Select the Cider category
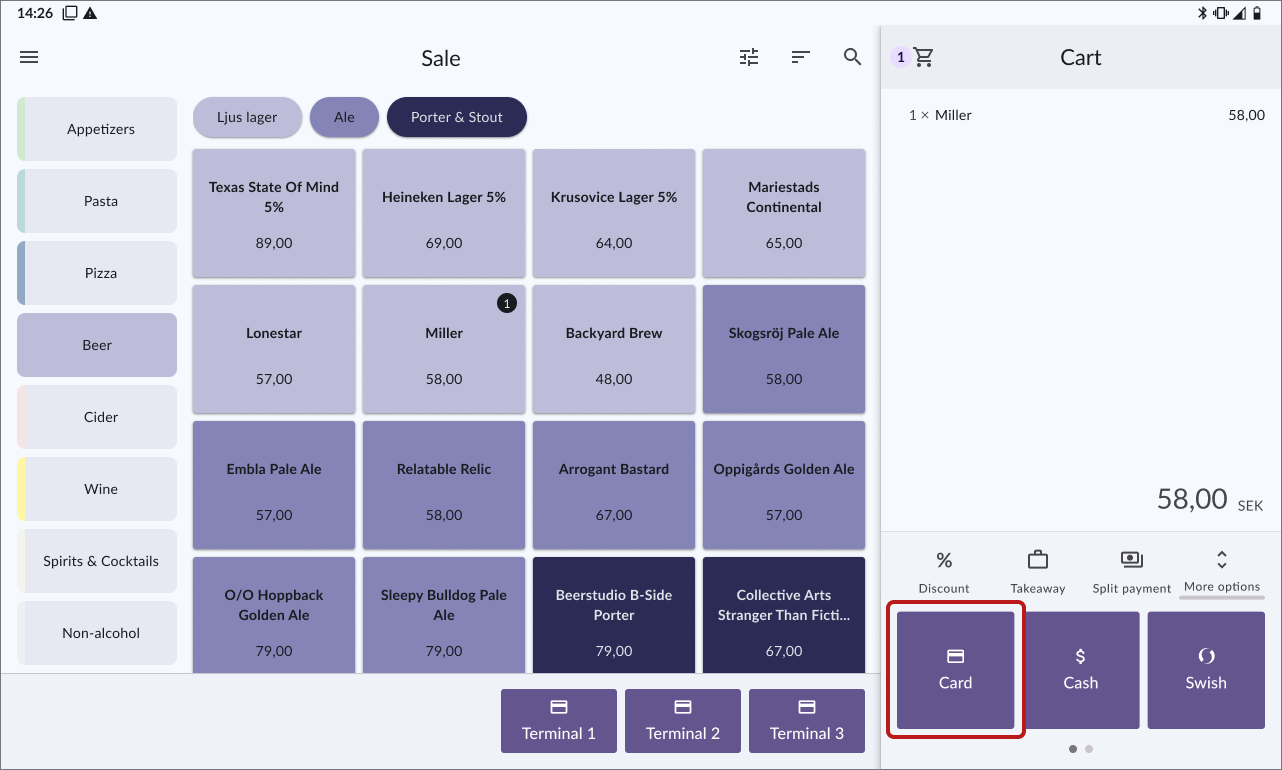 pyautogui.click(x=97, y=417)
